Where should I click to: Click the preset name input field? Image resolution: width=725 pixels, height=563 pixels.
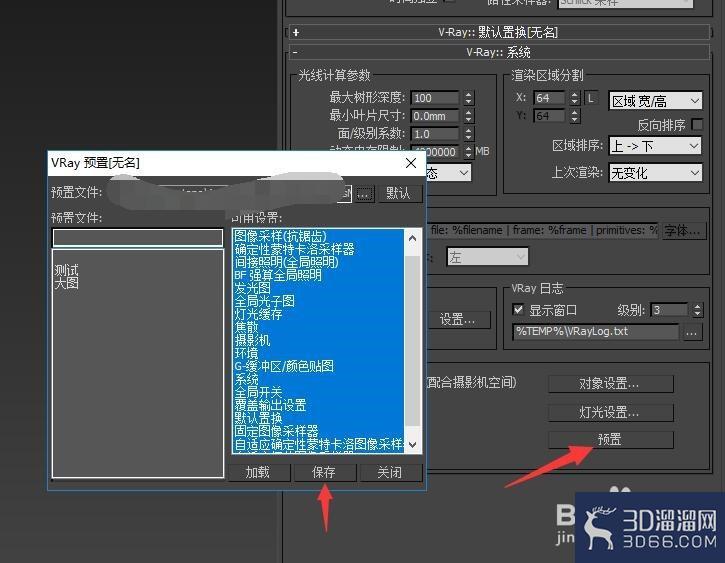coord(138,238)
